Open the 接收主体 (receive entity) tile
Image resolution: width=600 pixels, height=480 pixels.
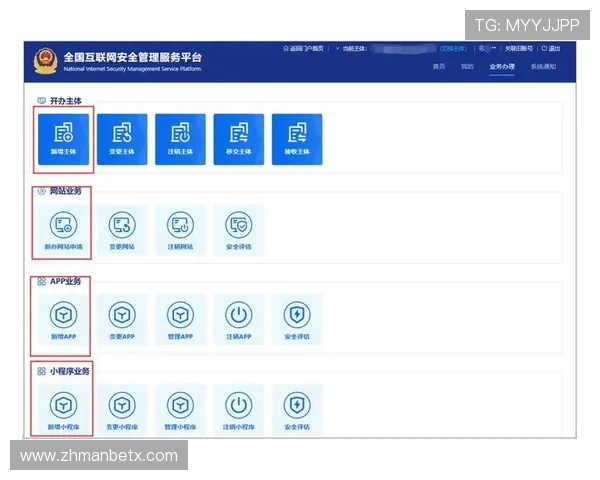297,139
